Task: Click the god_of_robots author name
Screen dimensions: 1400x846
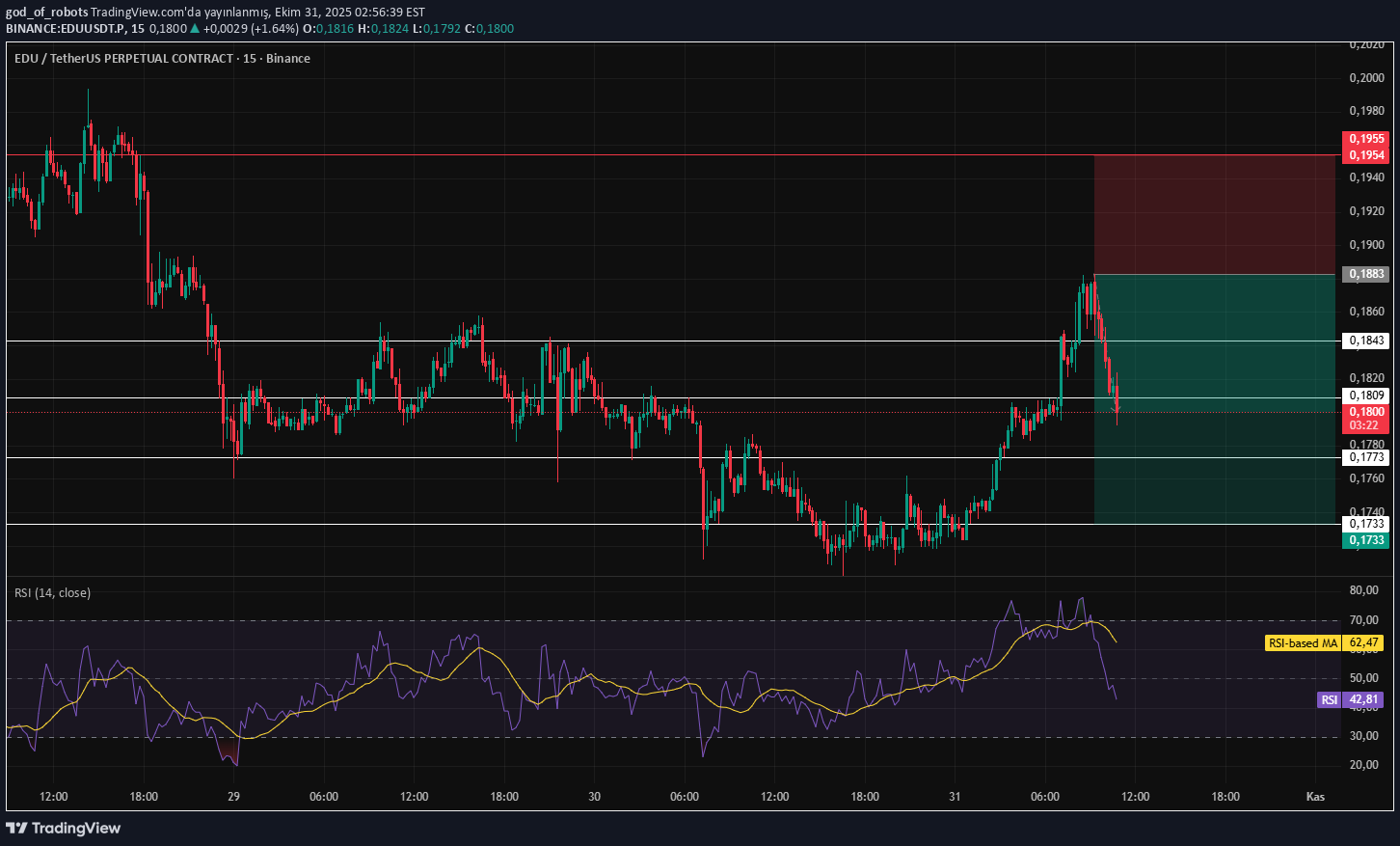Action: tap(46, 13)
